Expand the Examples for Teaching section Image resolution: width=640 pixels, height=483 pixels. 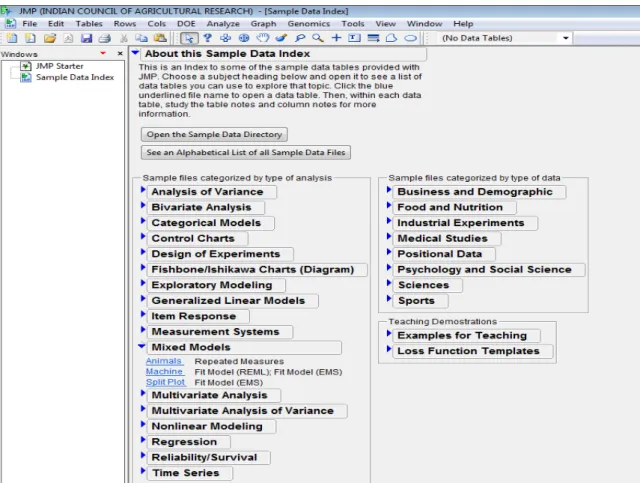coord(389,333)
